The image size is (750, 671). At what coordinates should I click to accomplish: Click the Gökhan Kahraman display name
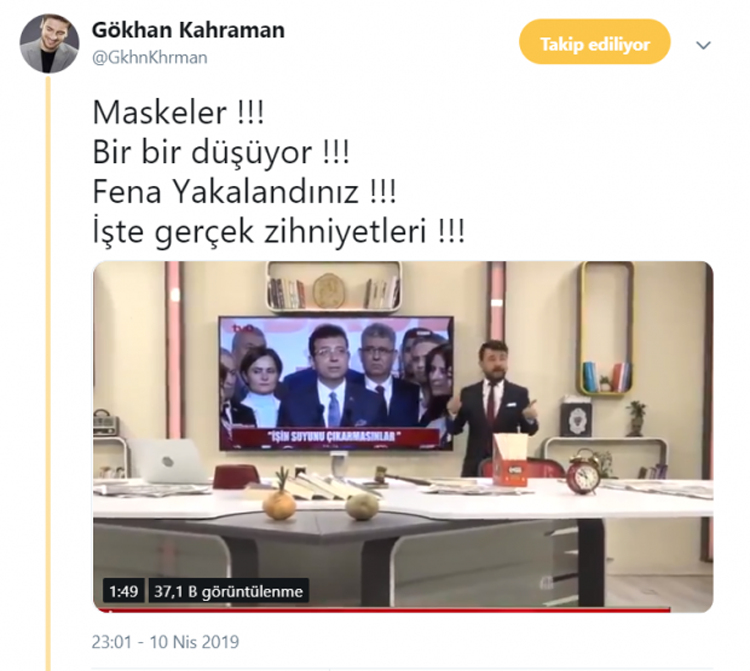pos(188,30)
